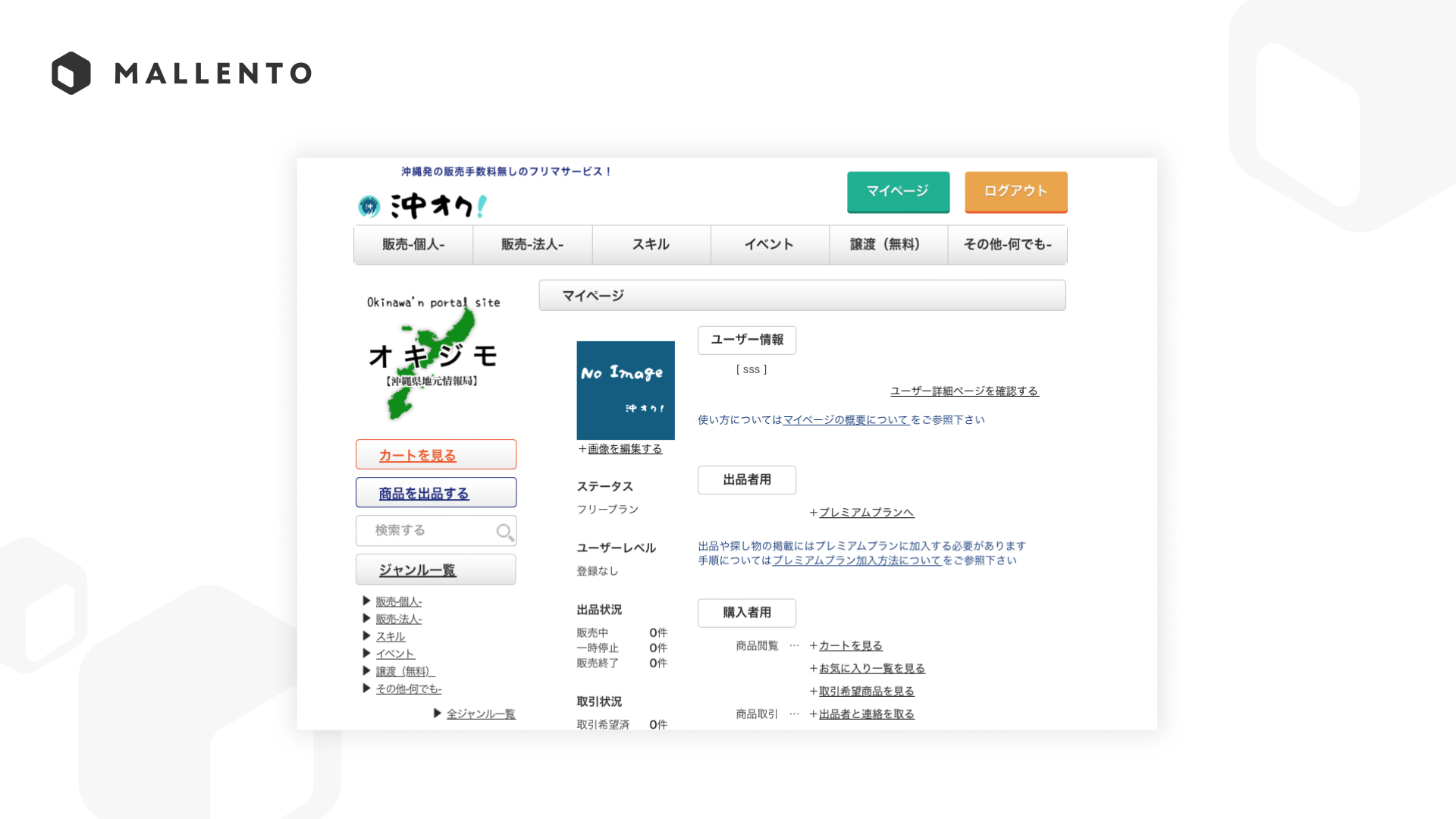Viewport: 1456px width, 819px height.
Task: Follow the +プレミアムプランへ link
Action: (x=866, y=513)
